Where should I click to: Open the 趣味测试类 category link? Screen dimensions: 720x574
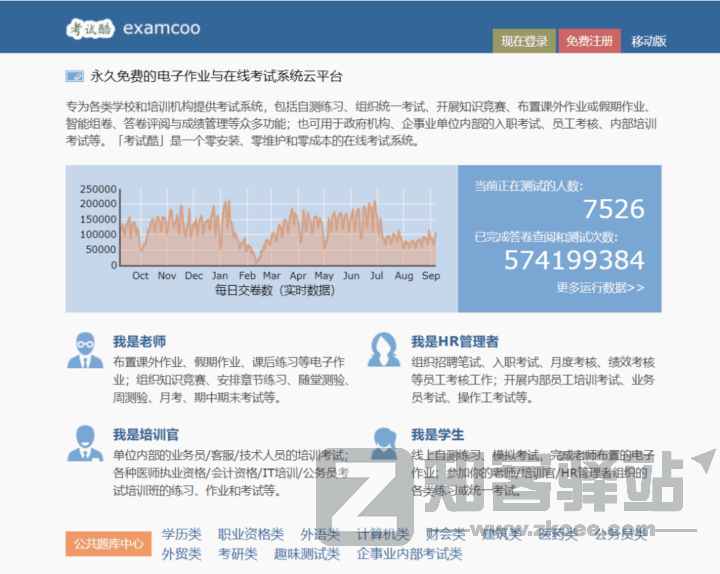pos(307,554)
